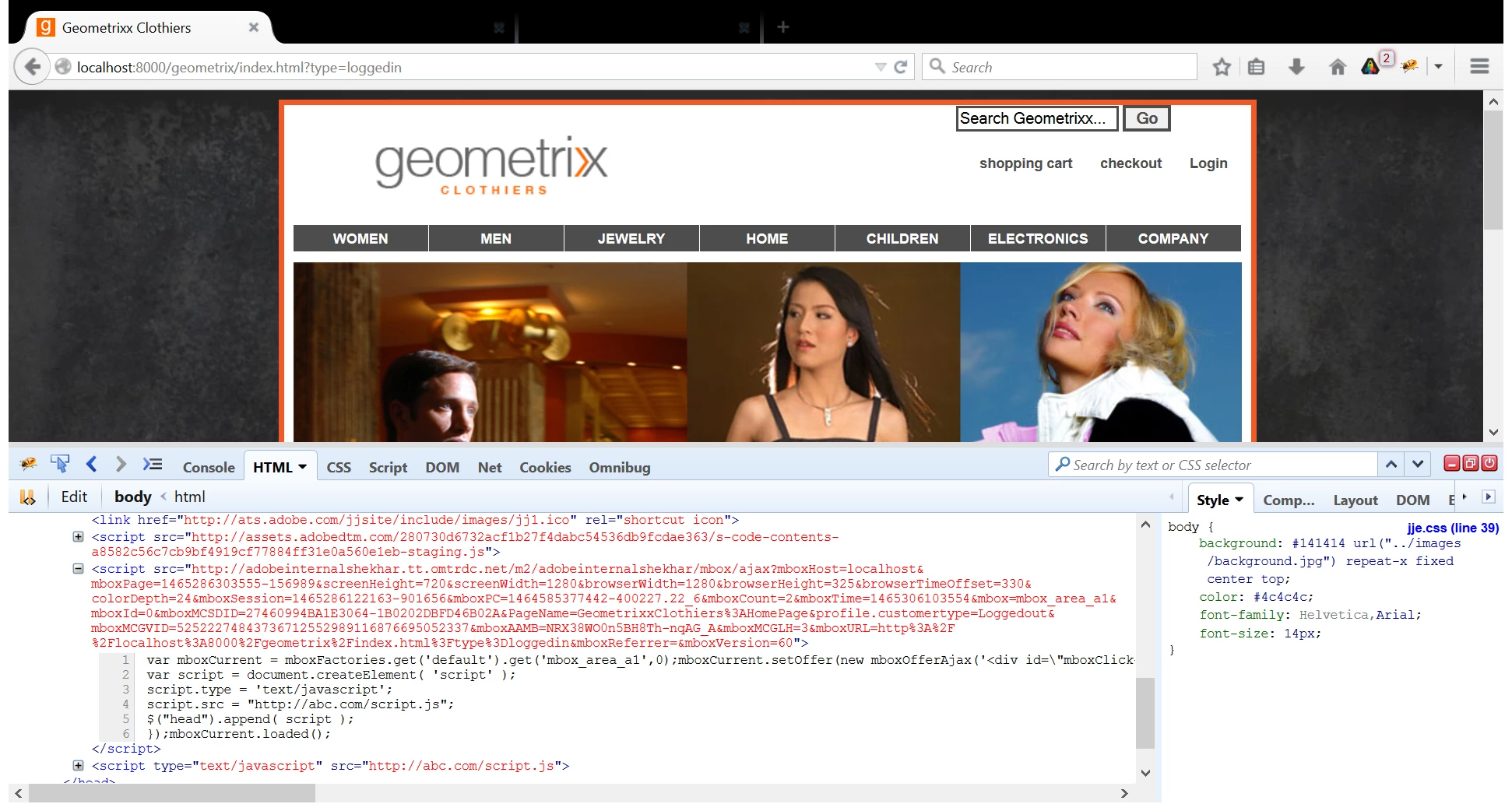
Task: Open the HTML panel options dropdown
Action: click(303, 467)
